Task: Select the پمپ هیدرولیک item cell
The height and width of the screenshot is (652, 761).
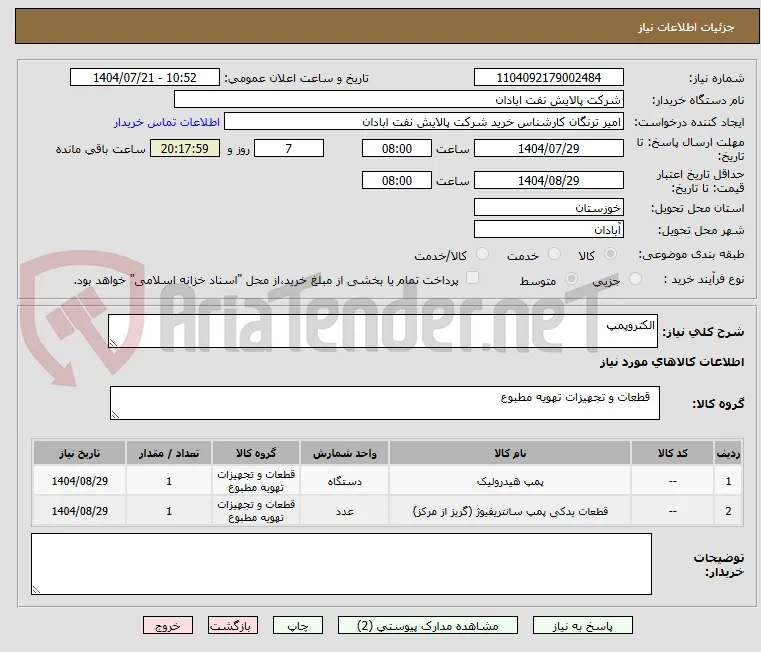Action: (510, 481)
